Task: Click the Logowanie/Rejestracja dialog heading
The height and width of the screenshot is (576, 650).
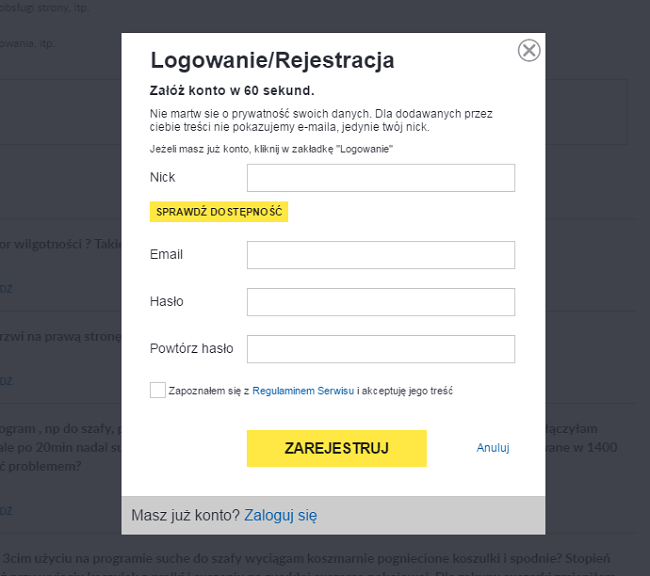Action: point(272,60)
